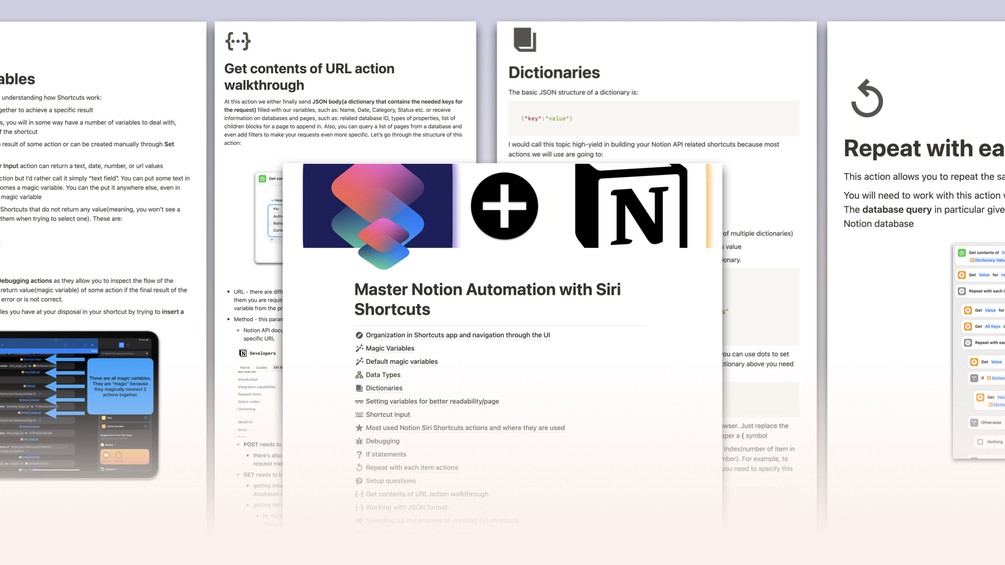Open the Default magic variables page link
The image size is (1005, 565).
click(401, 361)
